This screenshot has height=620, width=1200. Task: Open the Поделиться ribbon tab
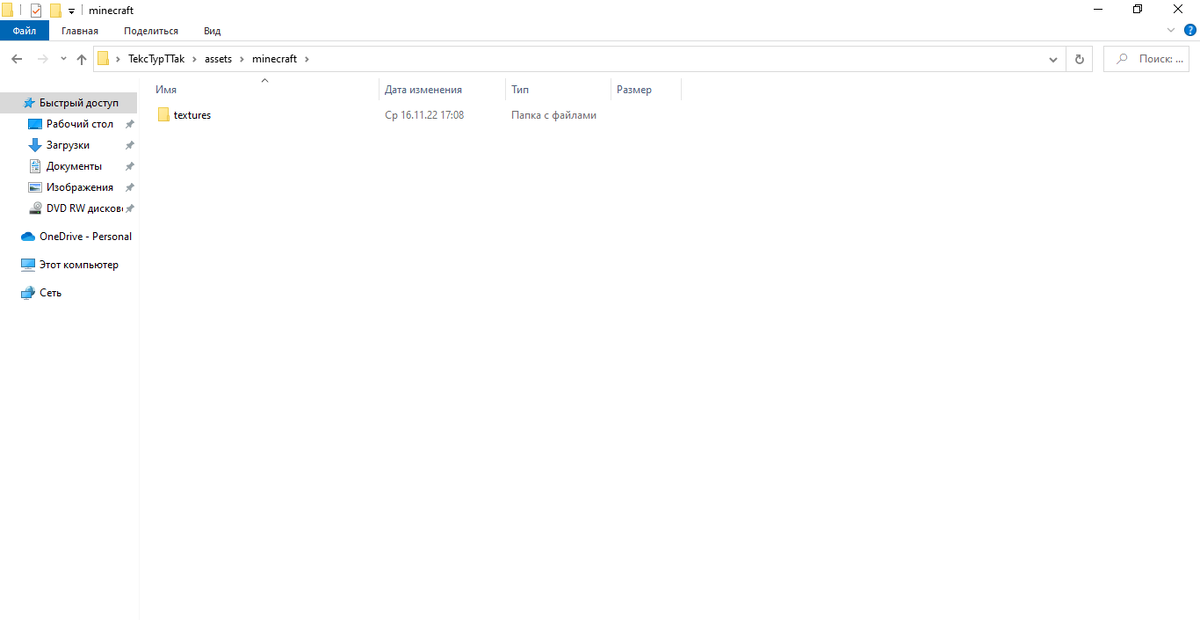click(x=151, y=31)
